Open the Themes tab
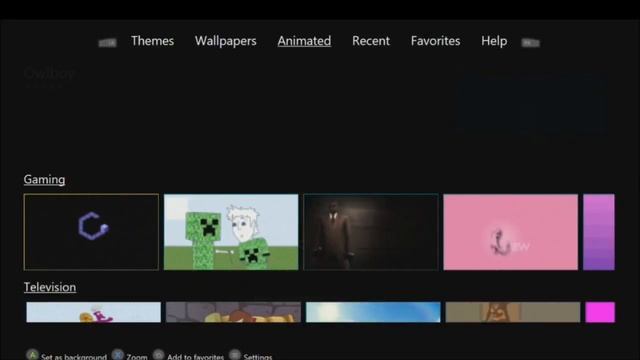The image size is (640, 360). pyautogui.click(x=152, y=41)
